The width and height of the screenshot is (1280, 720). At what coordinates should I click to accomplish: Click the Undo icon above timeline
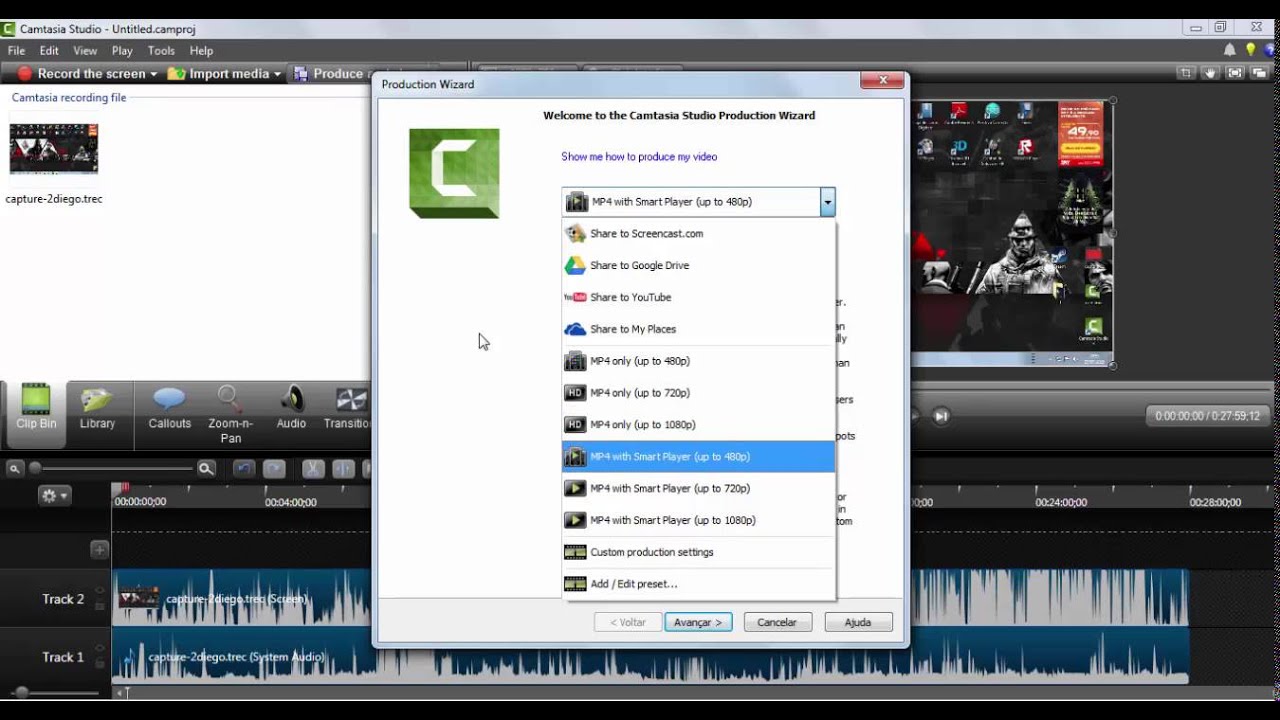(x=243, y=468)
